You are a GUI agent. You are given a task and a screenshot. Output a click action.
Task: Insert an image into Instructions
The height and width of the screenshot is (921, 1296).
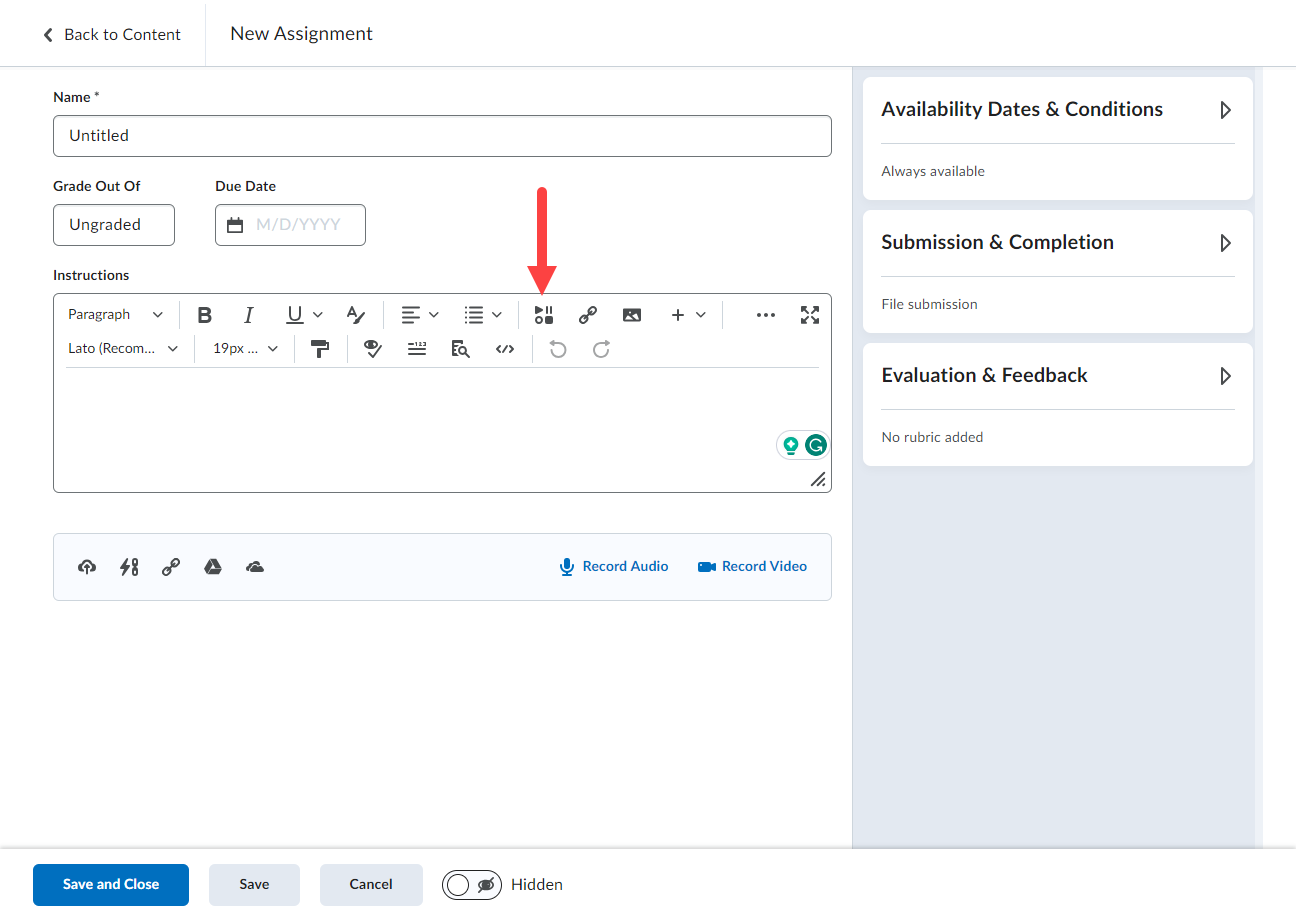[x=632, y=315]
